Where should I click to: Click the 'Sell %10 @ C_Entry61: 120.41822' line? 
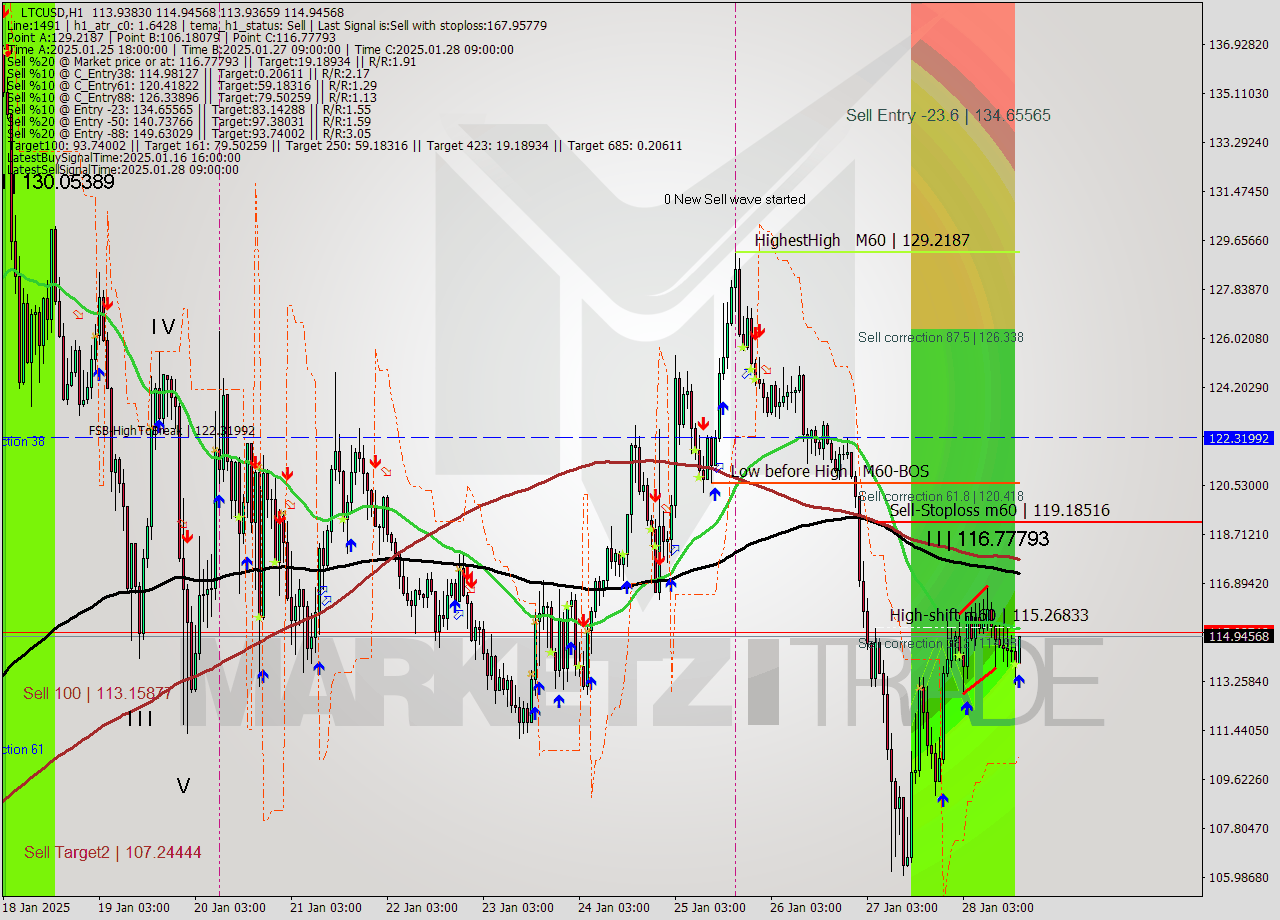tap(191, 85)
